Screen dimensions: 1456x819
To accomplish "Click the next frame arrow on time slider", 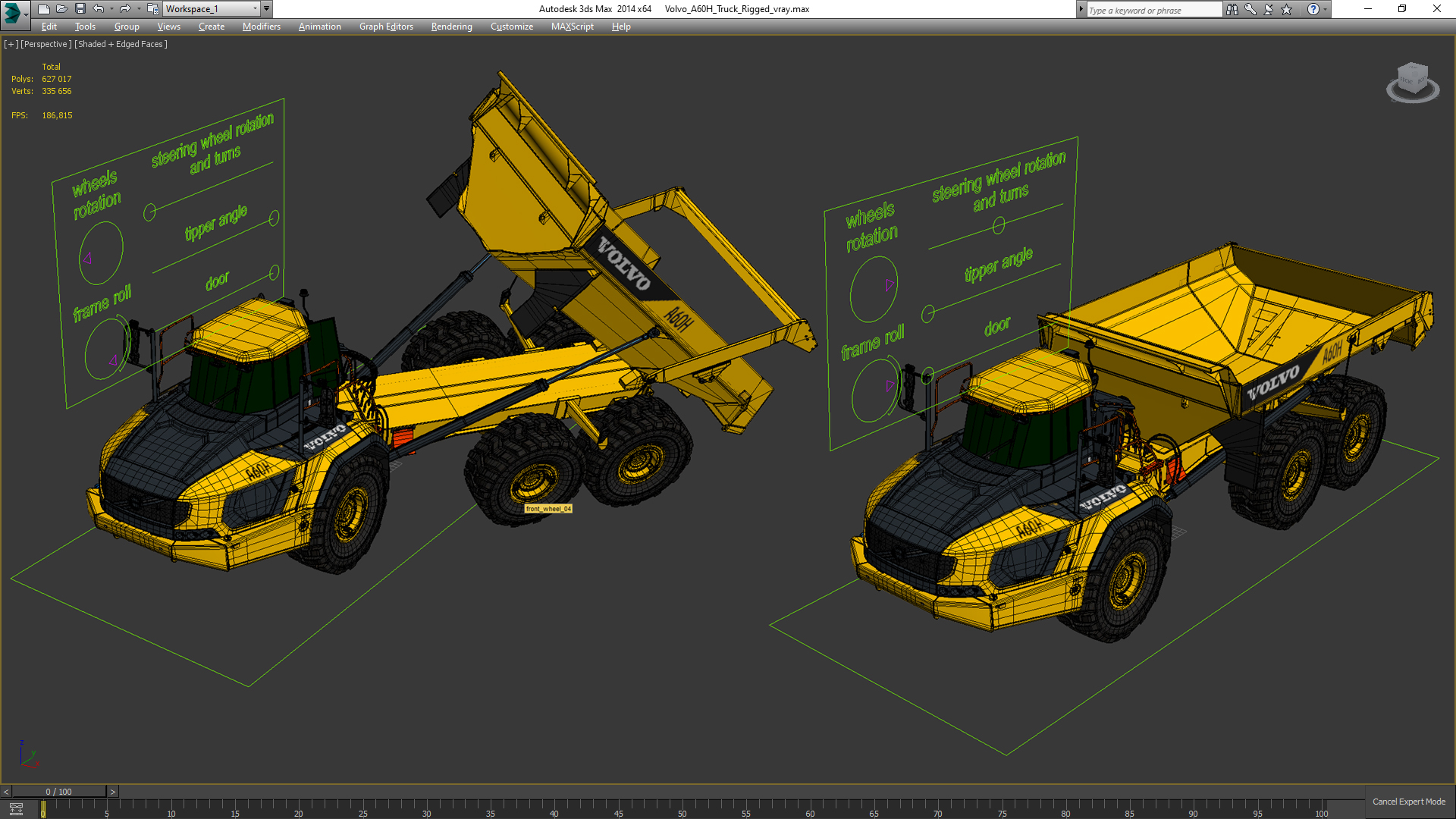I will coord(113,792).
